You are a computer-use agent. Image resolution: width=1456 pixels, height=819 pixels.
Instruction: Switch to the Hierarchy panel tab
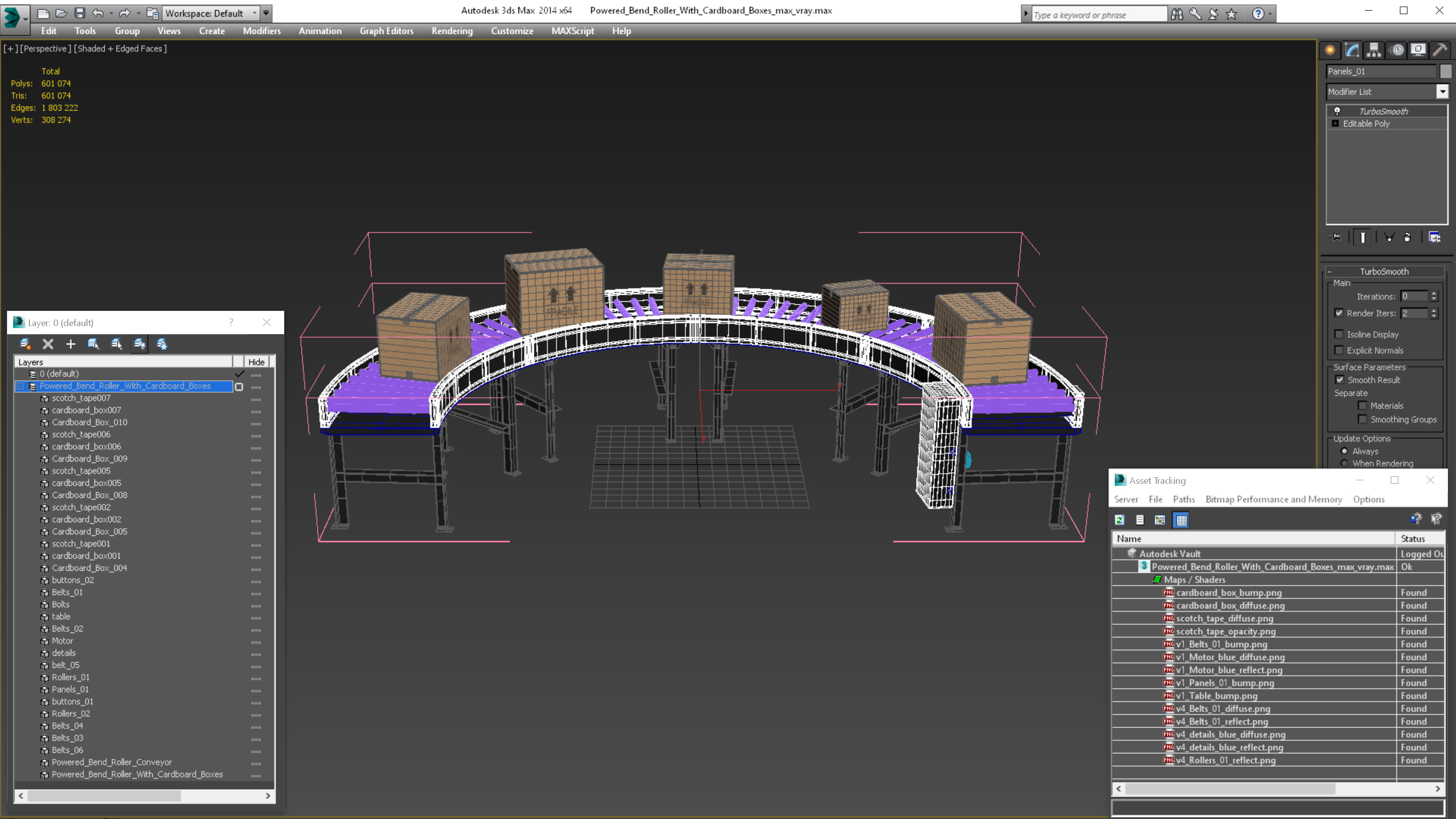[1374, 51]
